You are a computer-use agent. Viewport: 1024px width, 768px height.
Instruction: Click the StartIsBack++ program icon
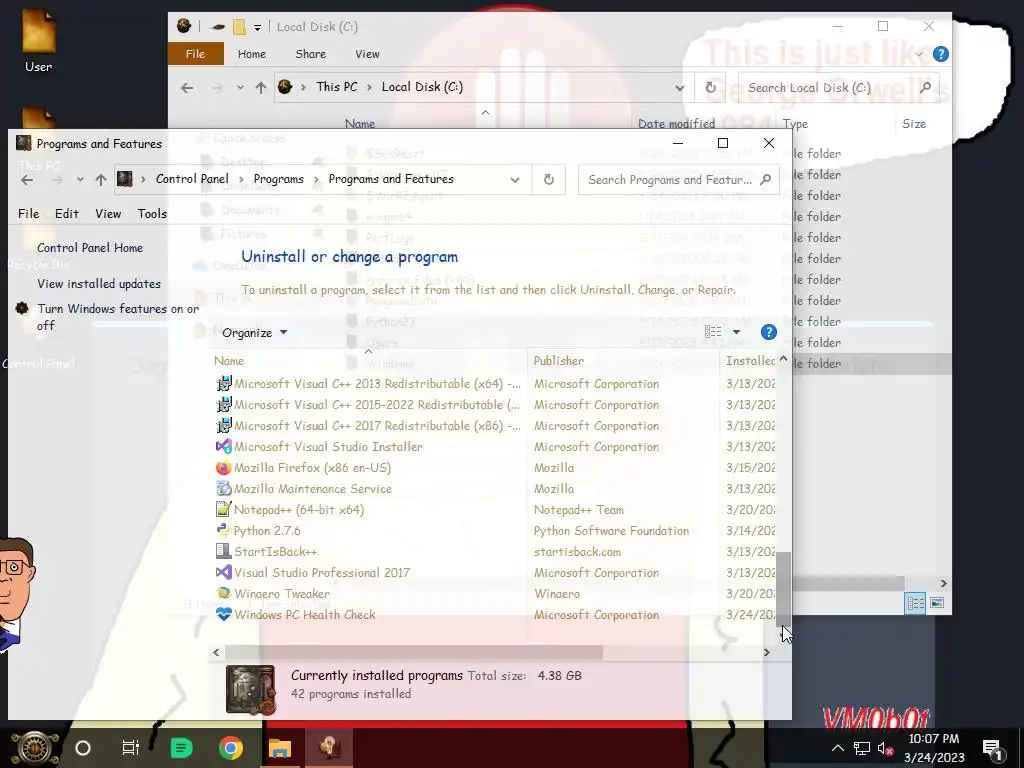(x=223, y=551)
